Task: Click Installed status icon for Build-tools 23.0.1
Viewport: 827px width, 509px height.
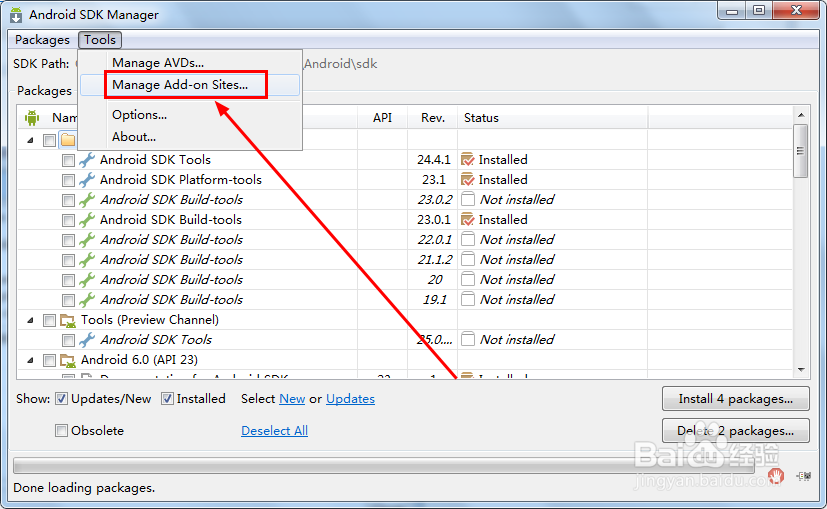Action: click(x=467, y=220)
